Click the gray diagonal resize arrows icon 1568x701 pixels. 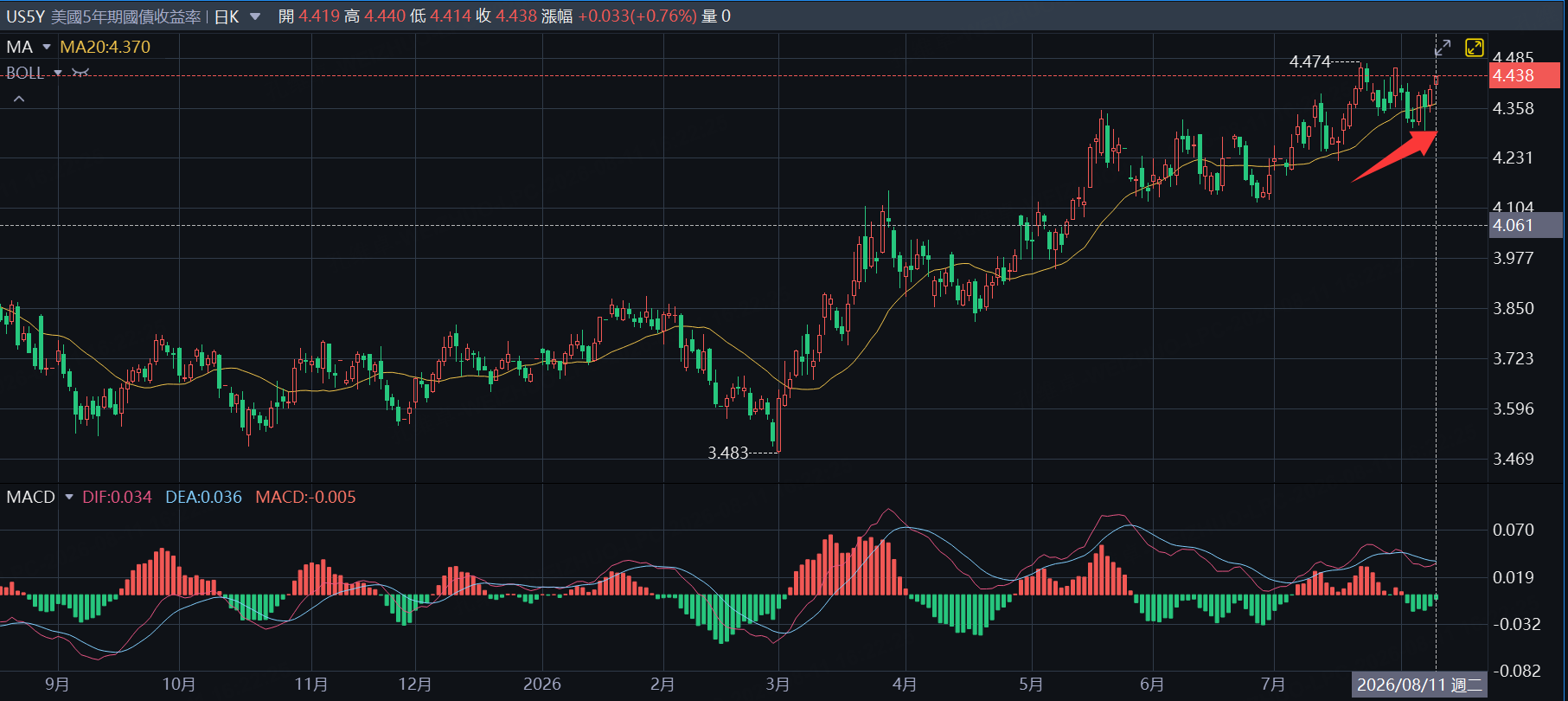[1443, 48]
